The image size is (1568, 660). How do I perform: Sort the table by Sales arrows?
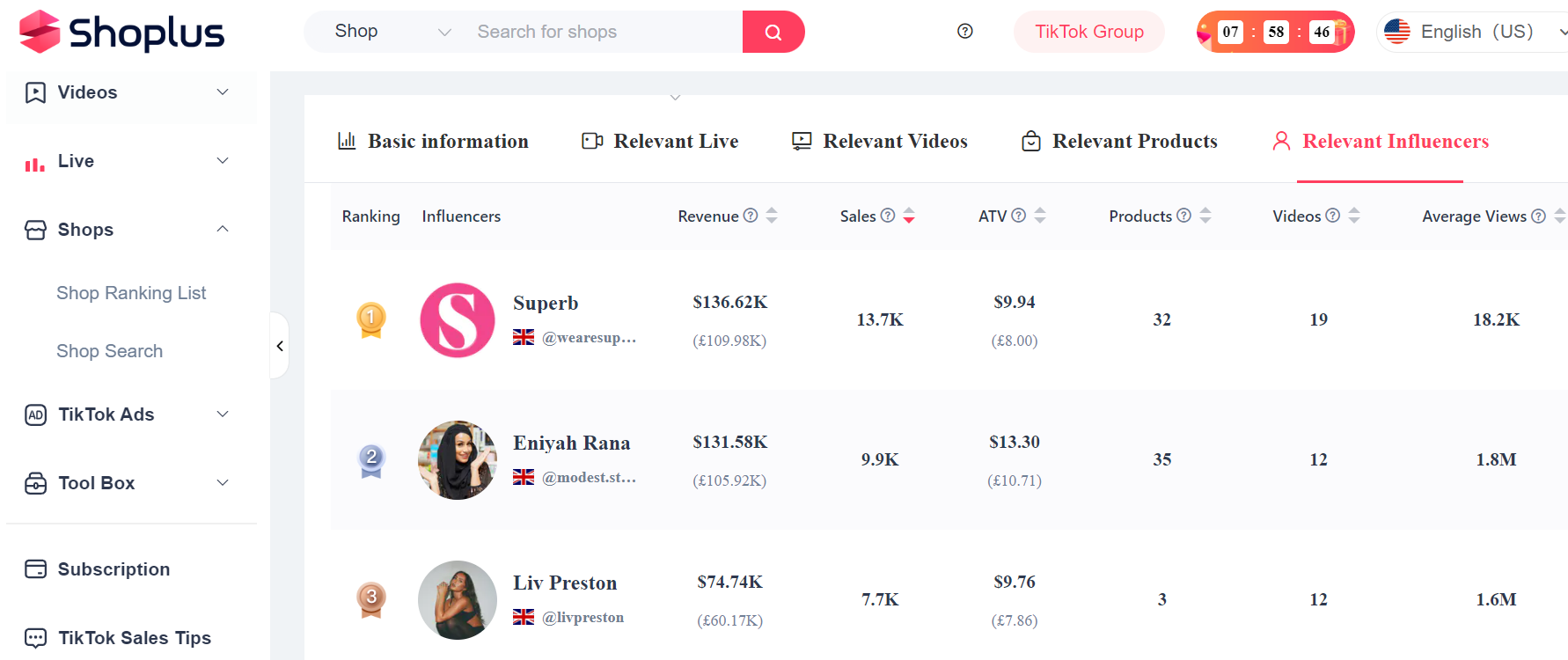[909, 216]
